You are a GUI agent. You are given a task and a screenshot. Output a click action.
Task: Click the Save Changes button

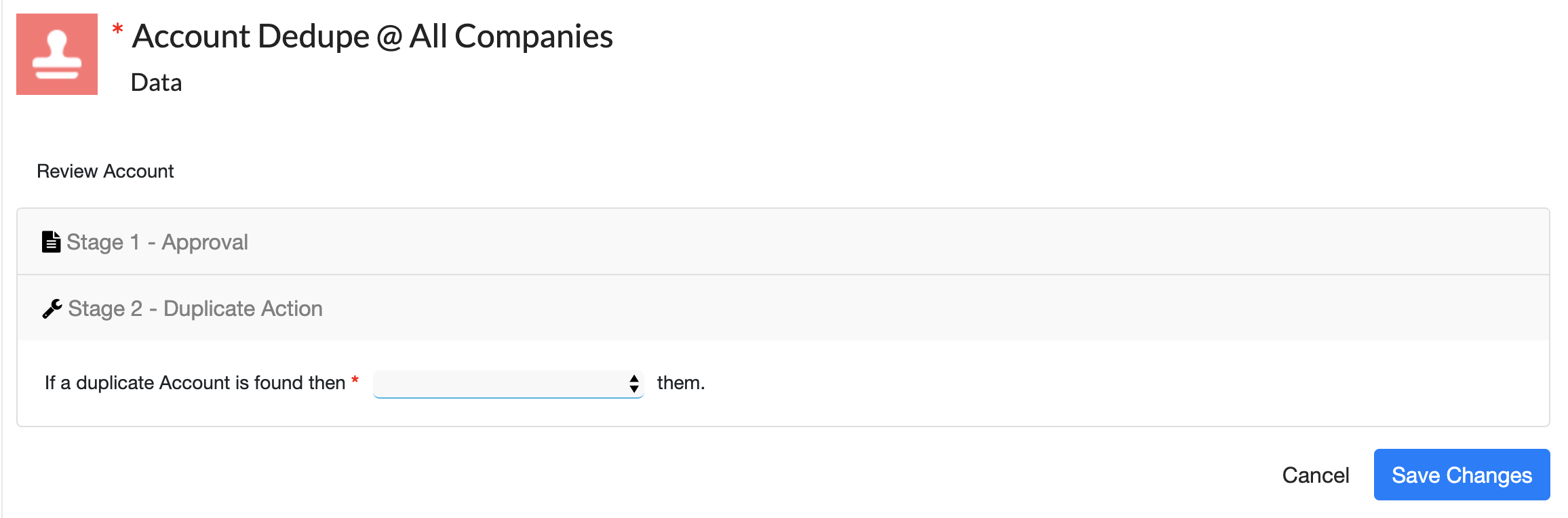[1462, 475]
